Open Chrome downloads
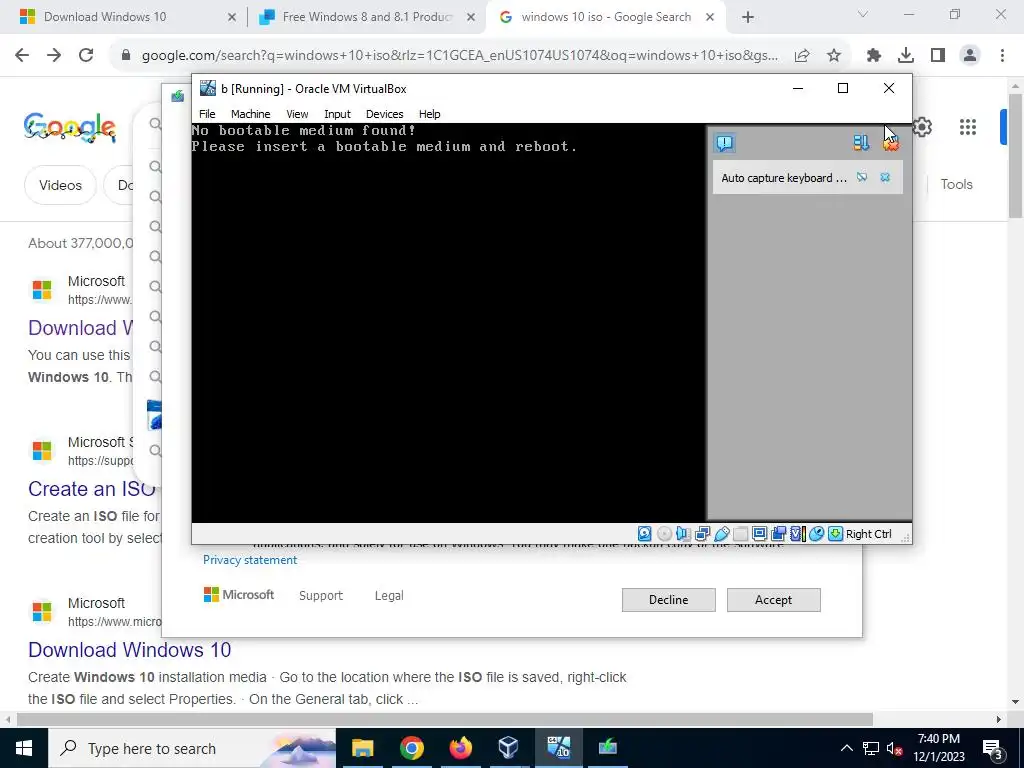The height and width of the screenshot is (768, 1024). 906,56
